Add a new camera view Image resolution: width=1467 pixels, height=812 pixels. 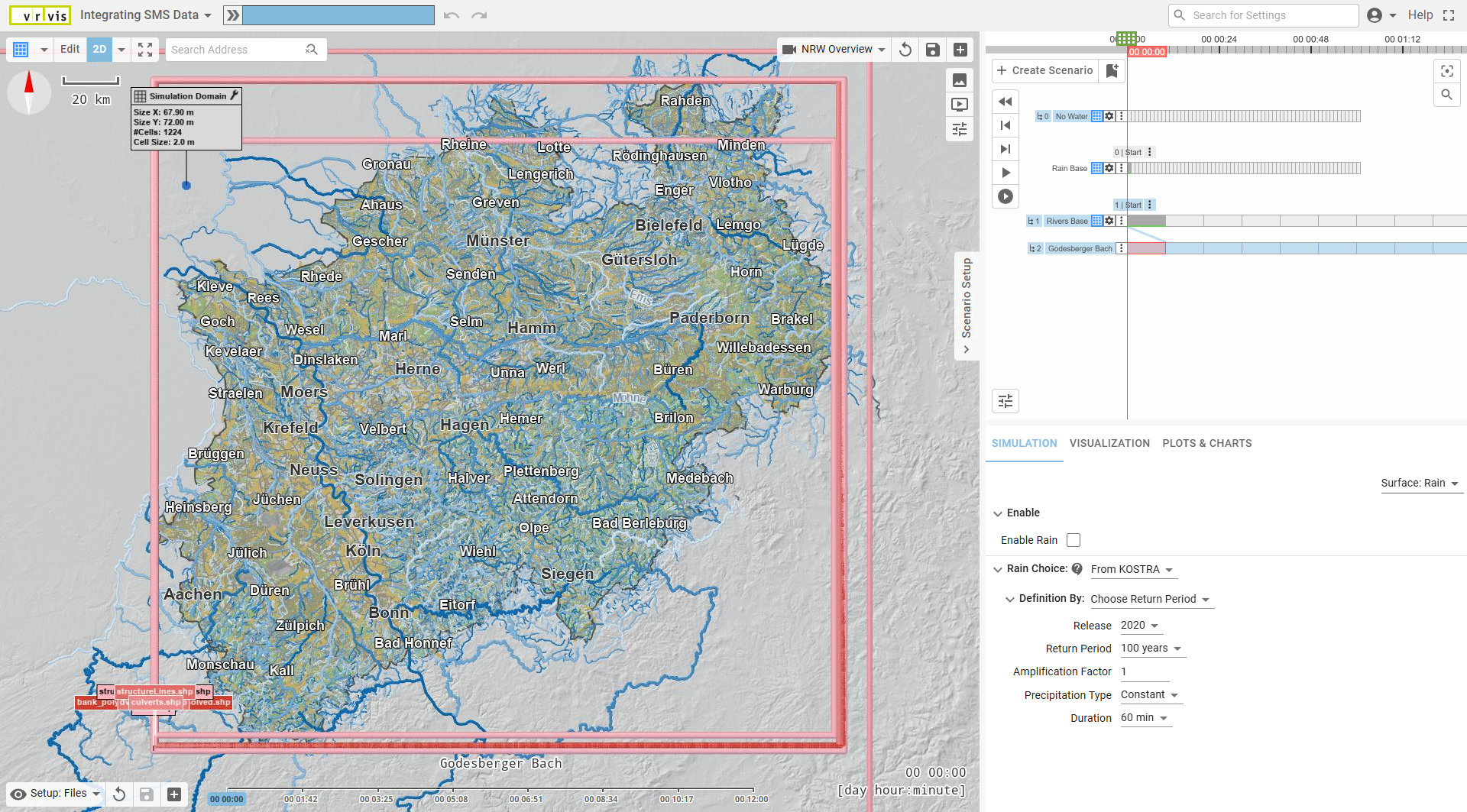960,50
